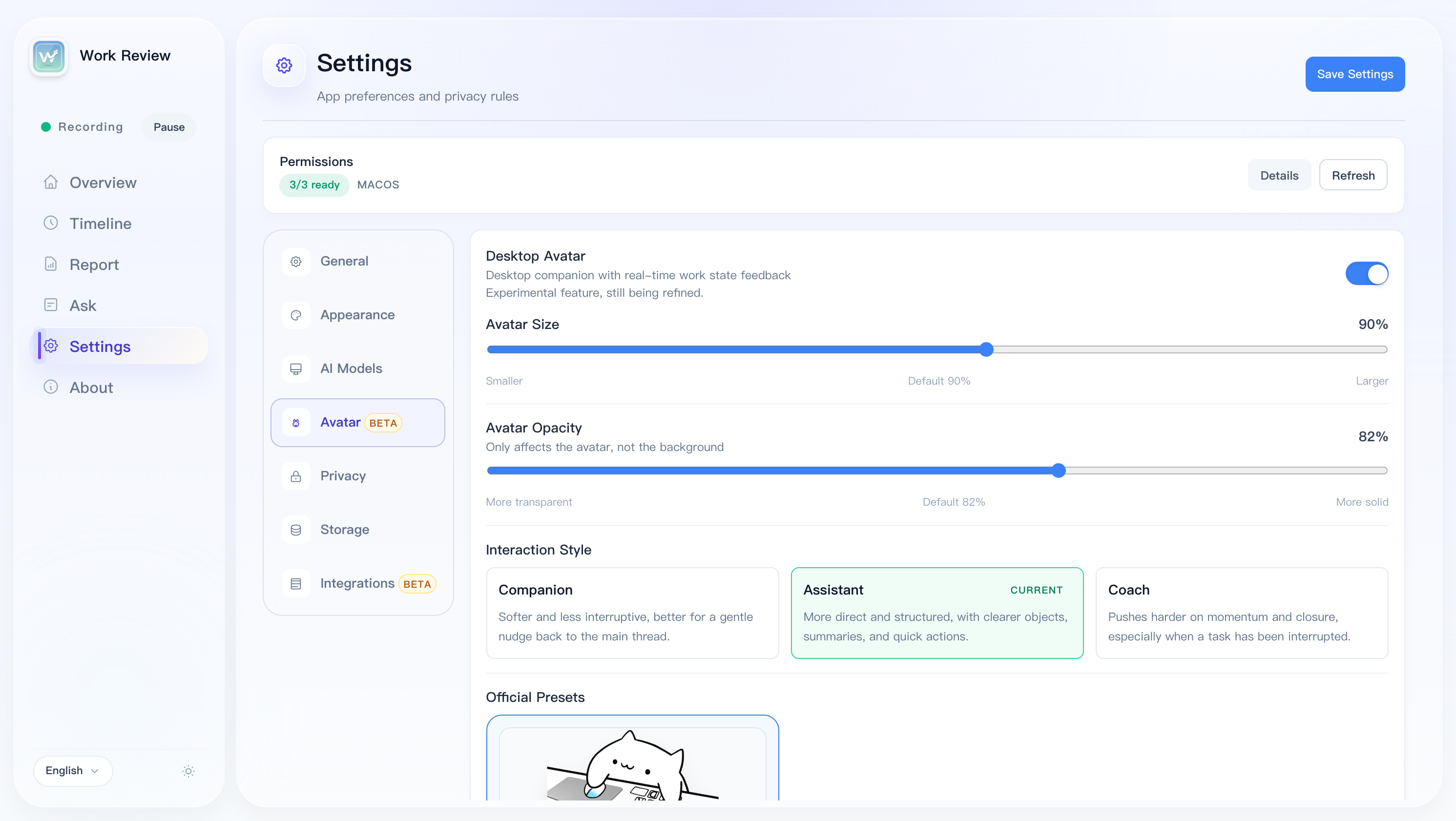Screen dimensions: 1456x821
Task: Open the Report page
Action: click(x=119, y=265)
